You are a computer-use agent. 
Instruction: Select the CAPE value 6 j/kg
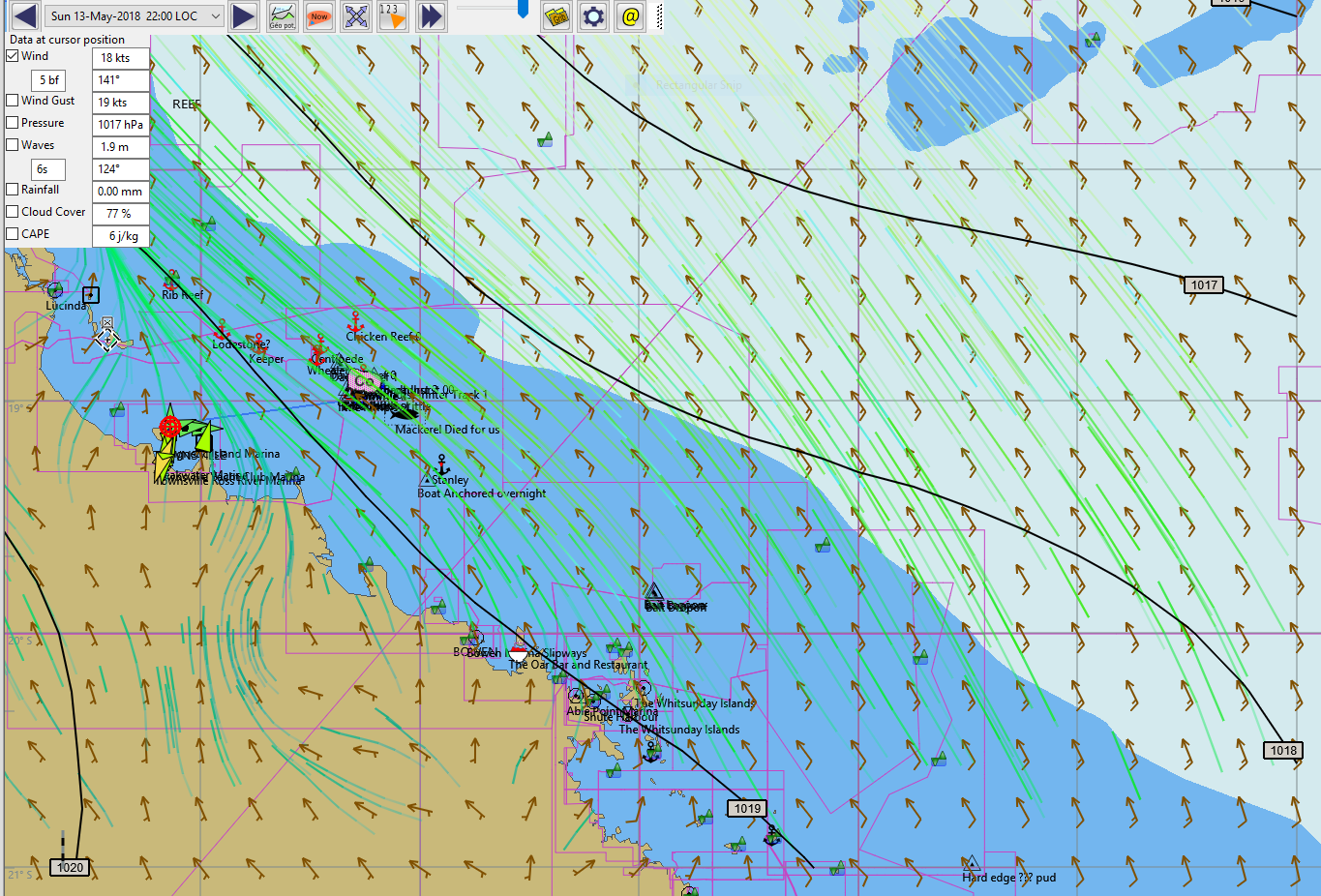coord(121,236)
